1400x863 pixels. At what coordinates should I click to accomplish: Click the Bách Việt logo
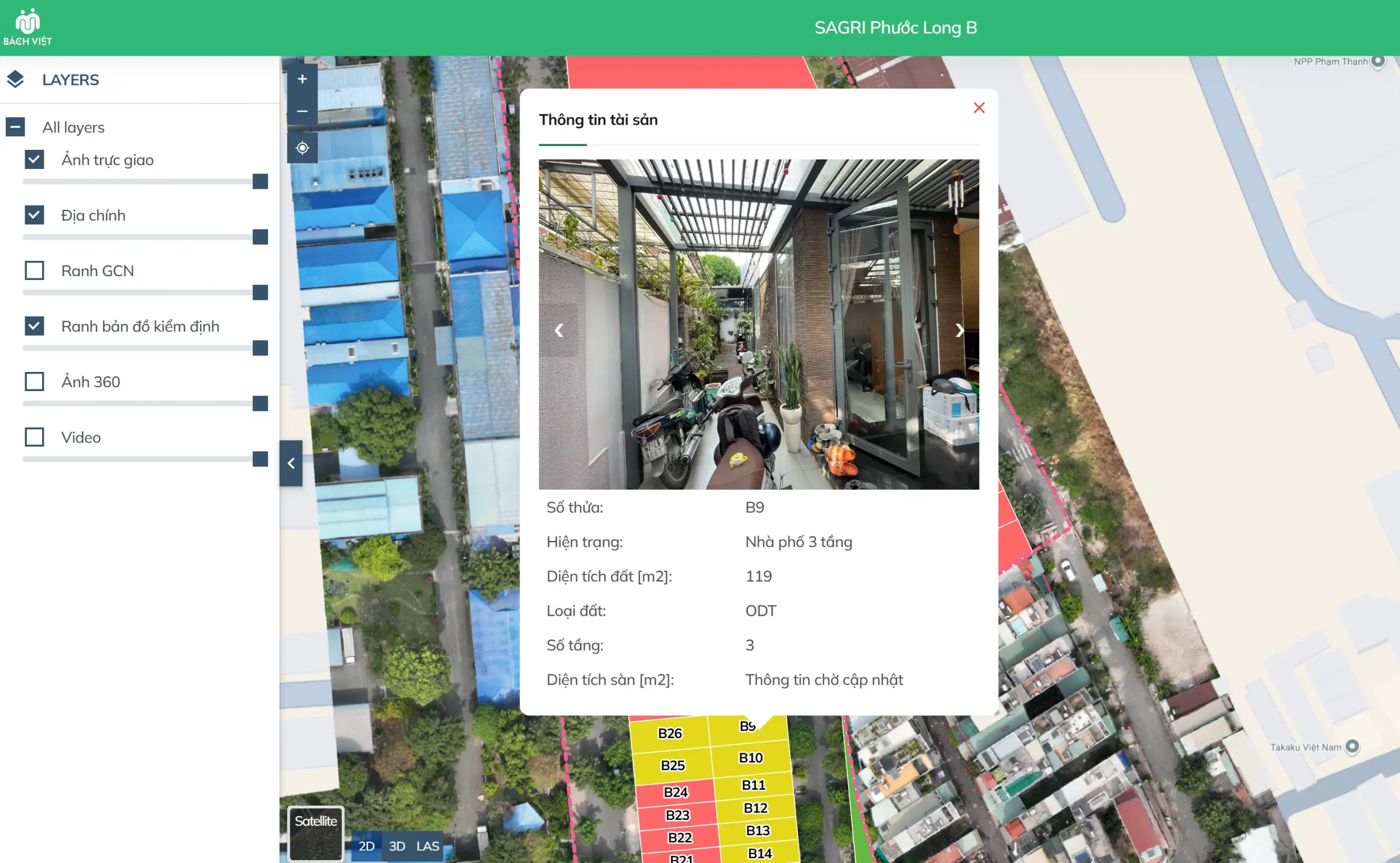coord(27,27)
